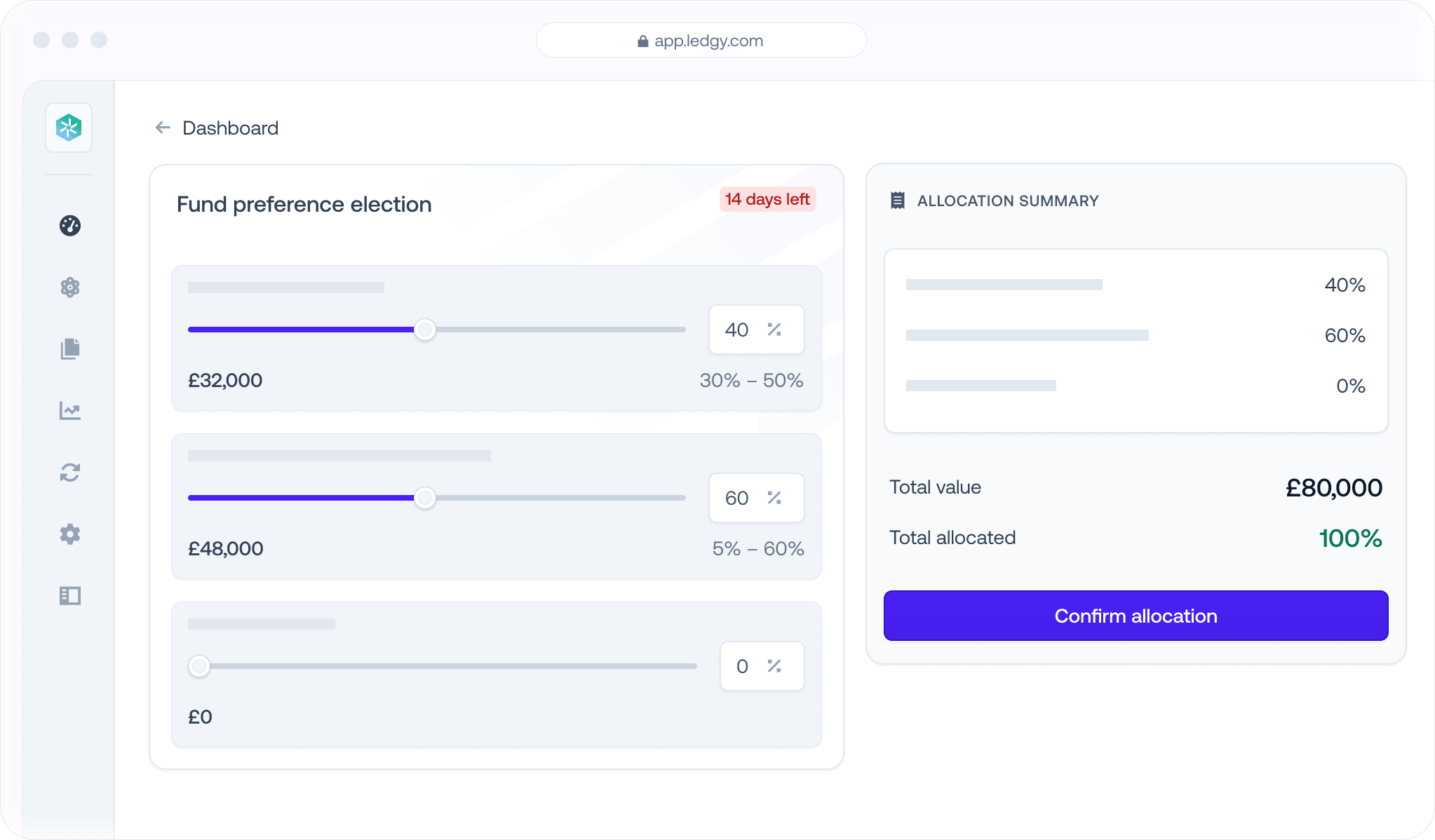Click the slider handle of the £0 fund
The height and width of the screenshot is (840, 1435).
pyautogui.click(x=199, y=666)
